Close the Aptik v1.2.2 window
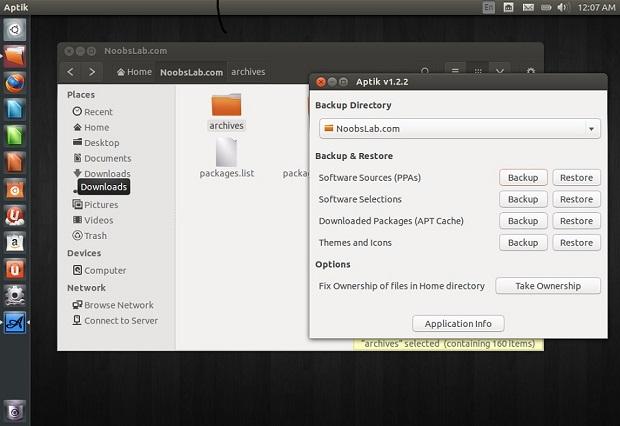This screenshot has height=426, width=620. pyautogui.click(x=321, y=82)
